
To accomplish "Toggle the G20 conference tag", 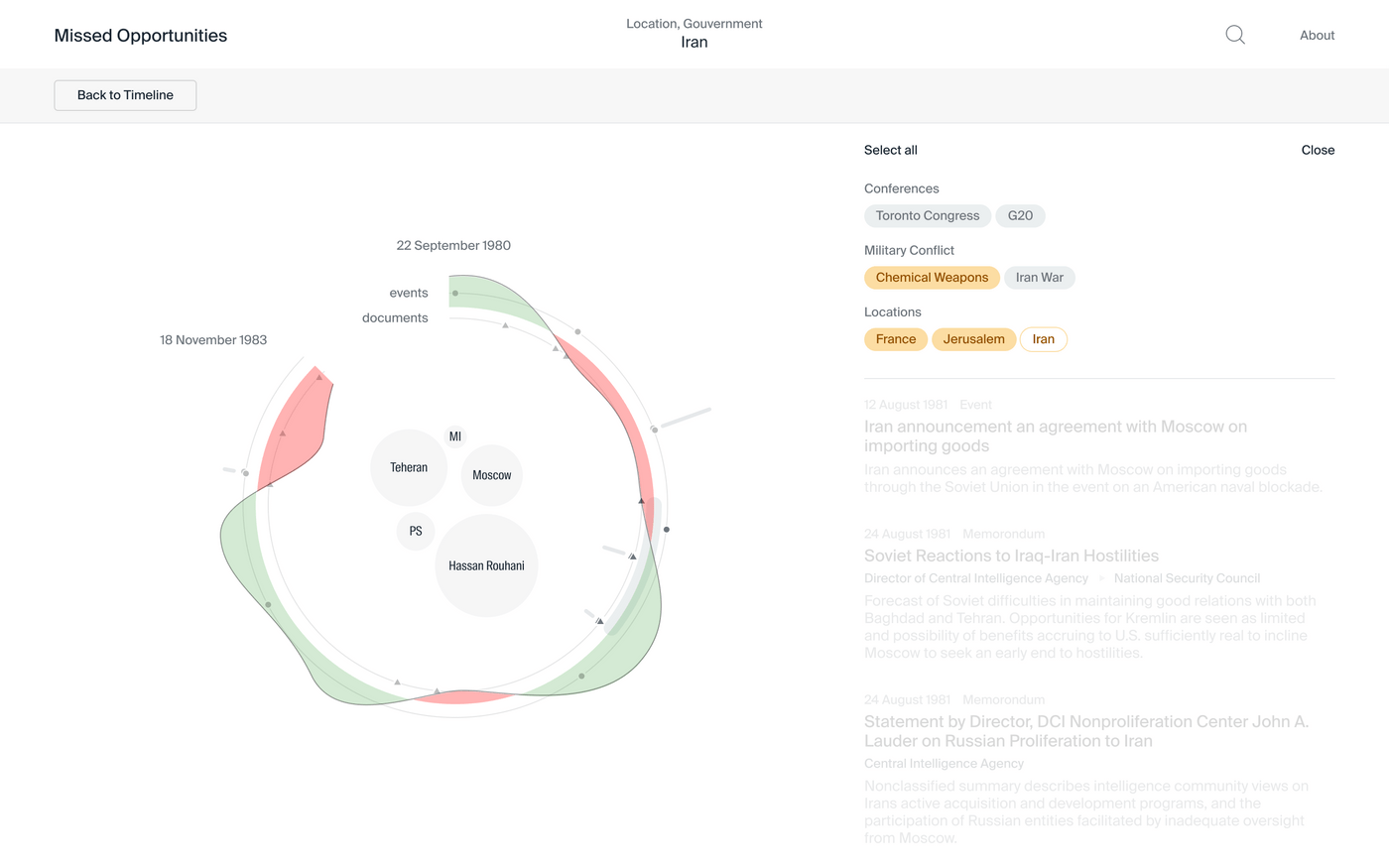I will point(1020,215).
